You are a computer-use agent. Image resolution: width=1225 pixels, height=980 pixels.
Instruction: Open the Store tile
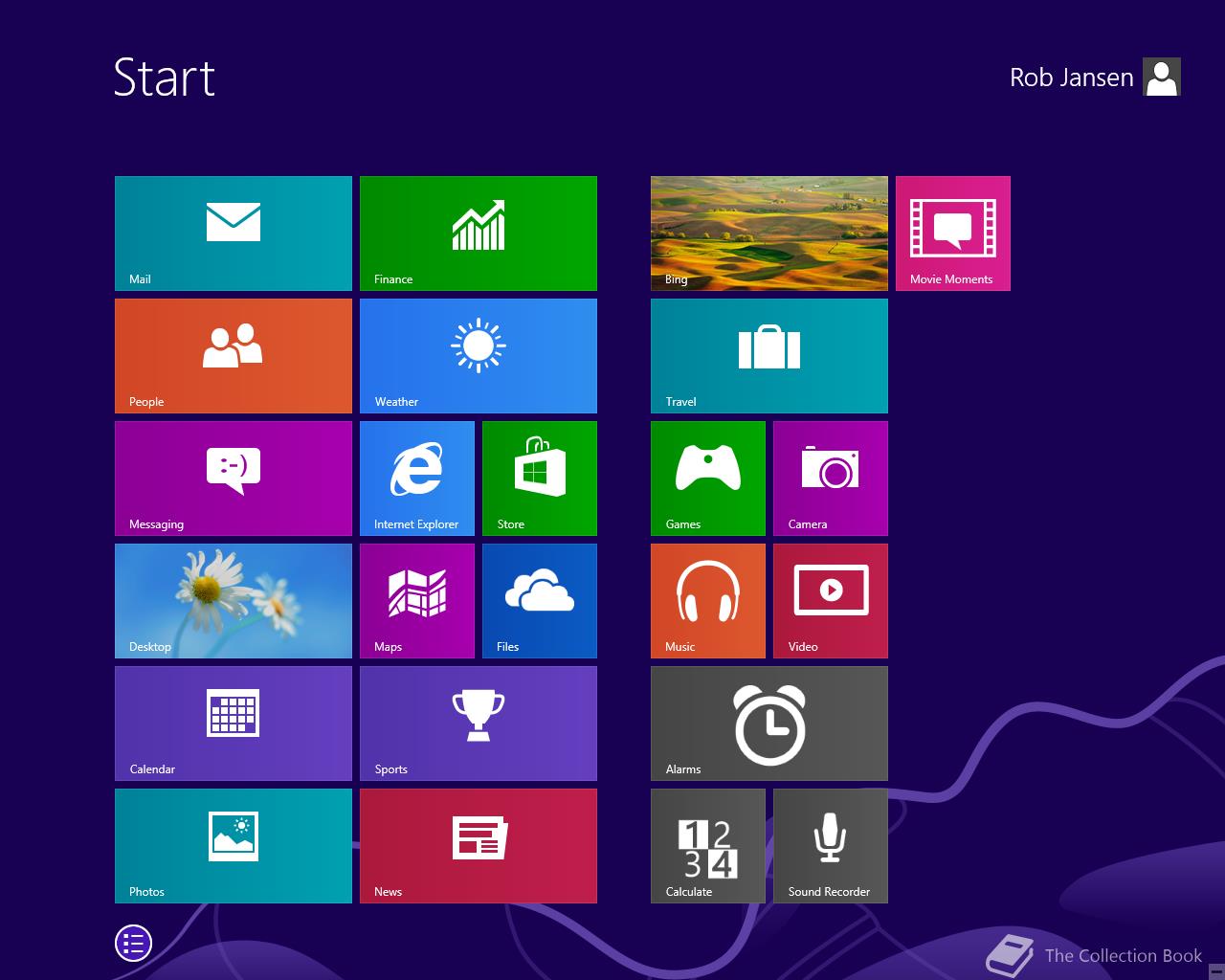point(540,479)
